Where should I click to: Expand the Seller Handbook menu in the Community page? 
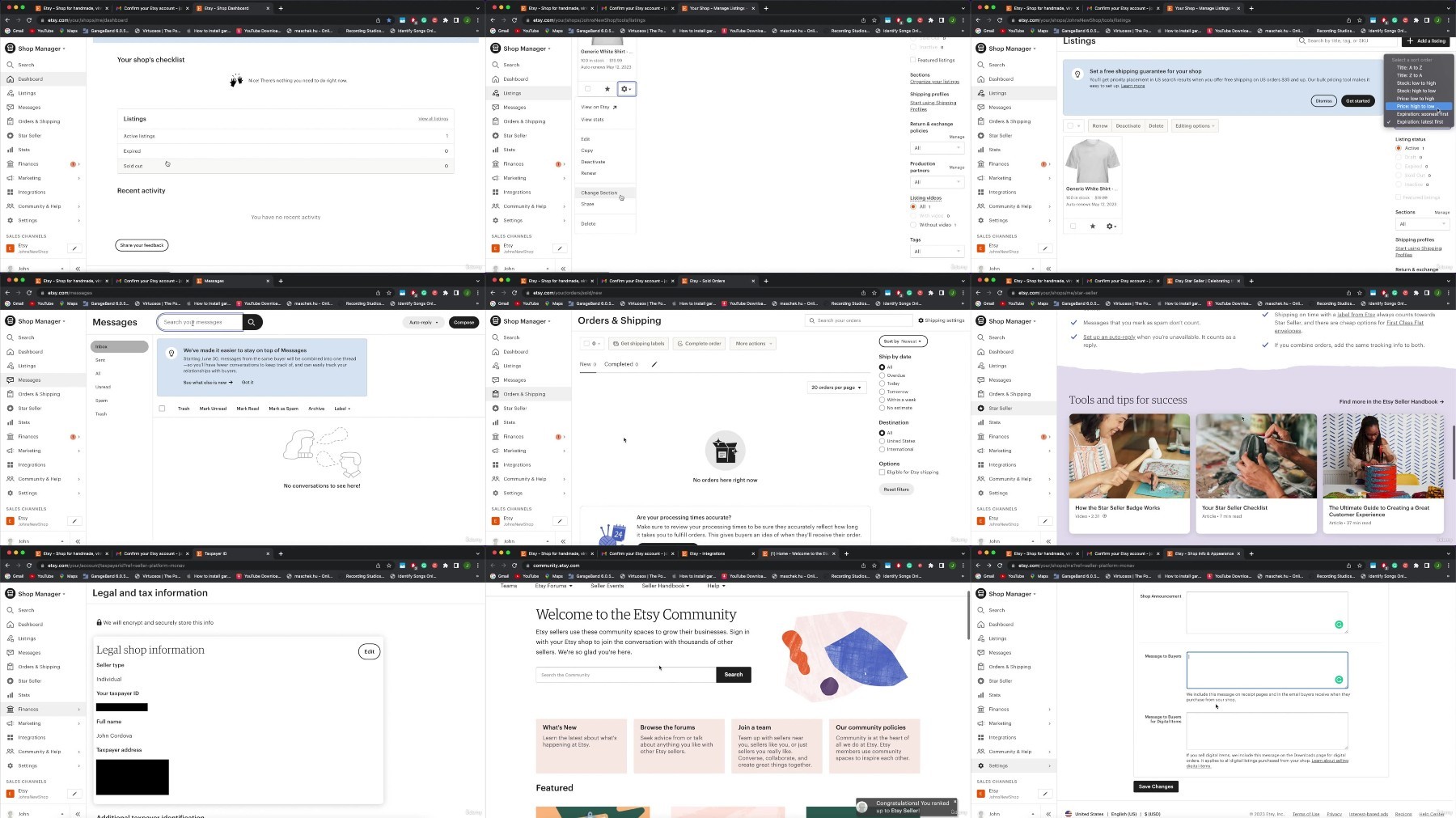665,586
